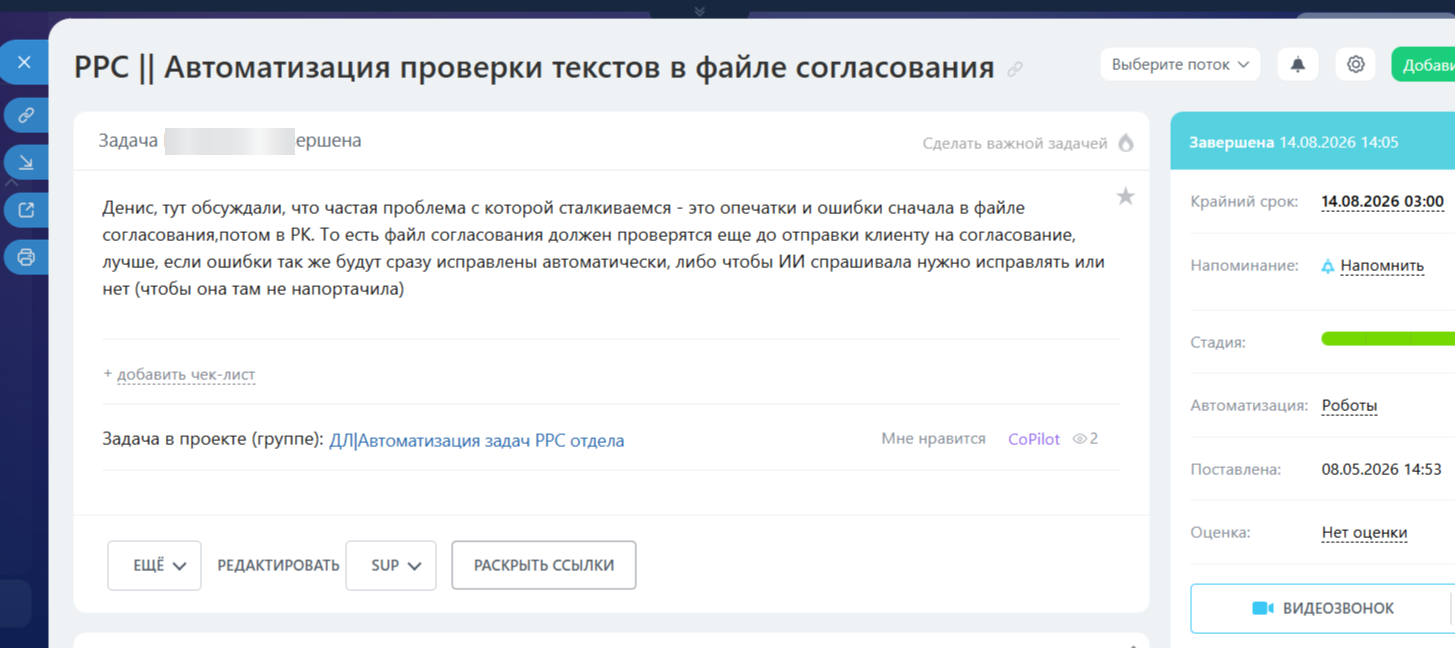
Task: Open project 'ДЛ|Автоматизация задач РРС отдела'
Action: point(477,440)
